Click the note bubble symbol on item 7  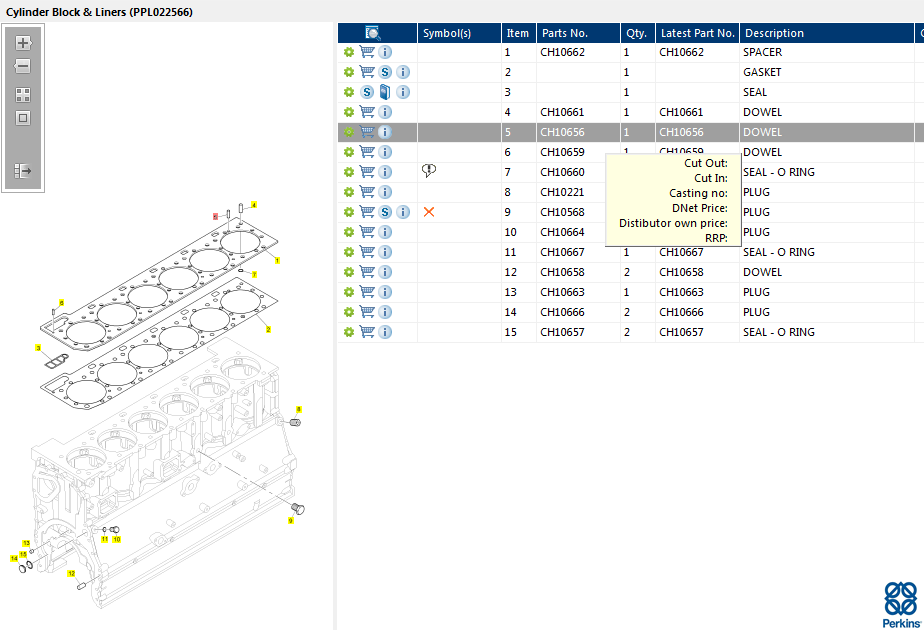[x=429, y=171]
